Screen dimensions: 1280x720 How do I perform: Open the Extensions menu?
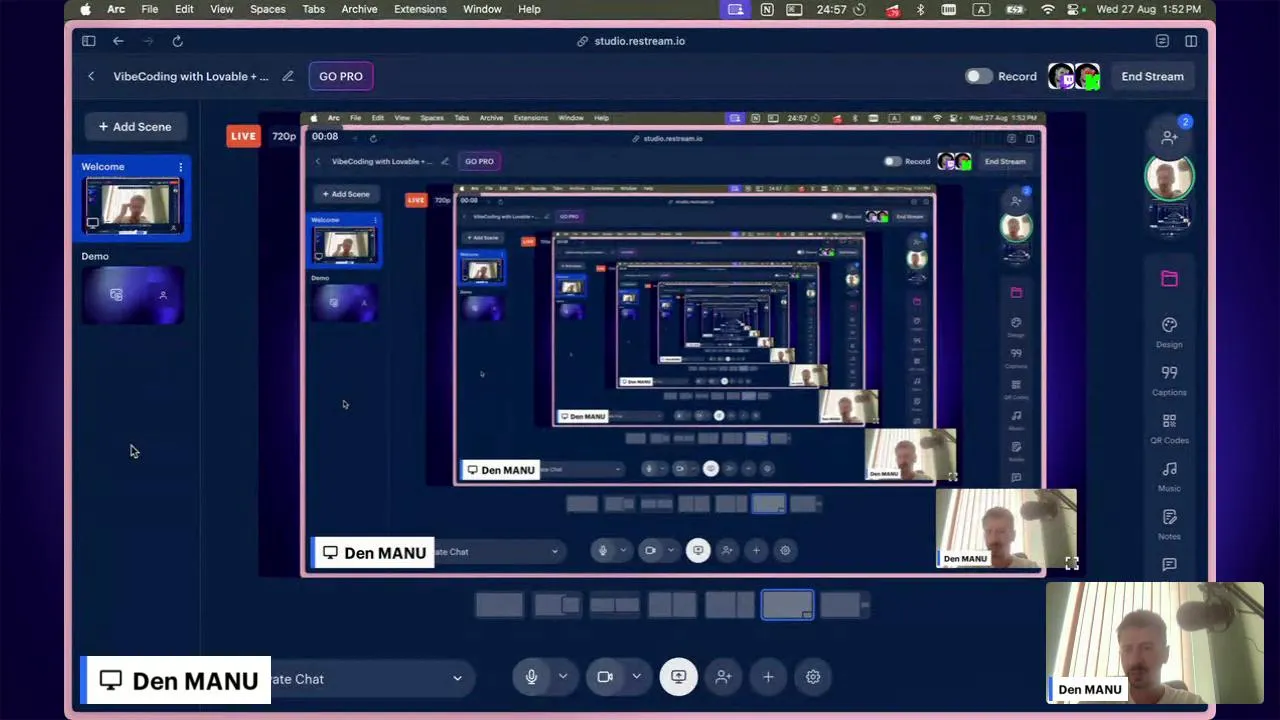pos(420,9)
